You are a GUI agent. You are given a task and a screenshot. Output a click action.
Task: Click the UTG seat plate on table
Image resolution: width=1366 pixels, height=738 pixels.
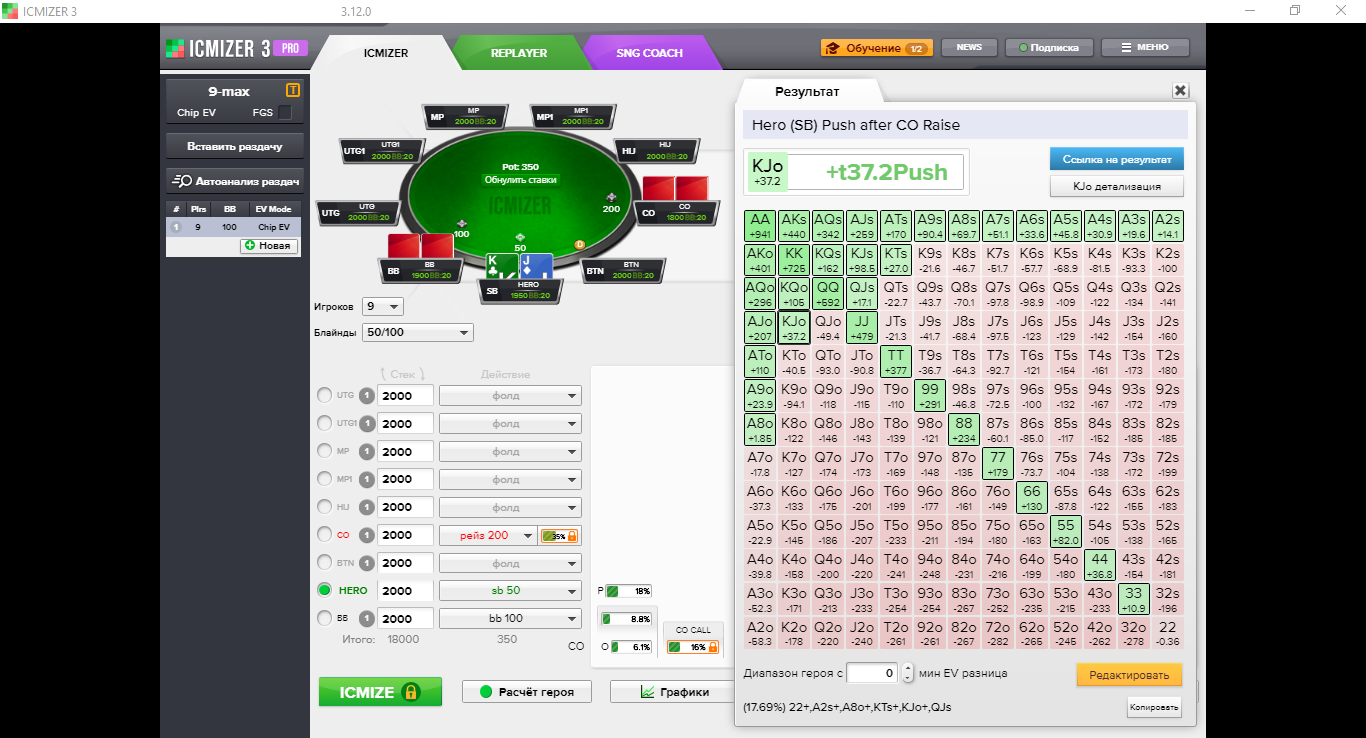359,211
